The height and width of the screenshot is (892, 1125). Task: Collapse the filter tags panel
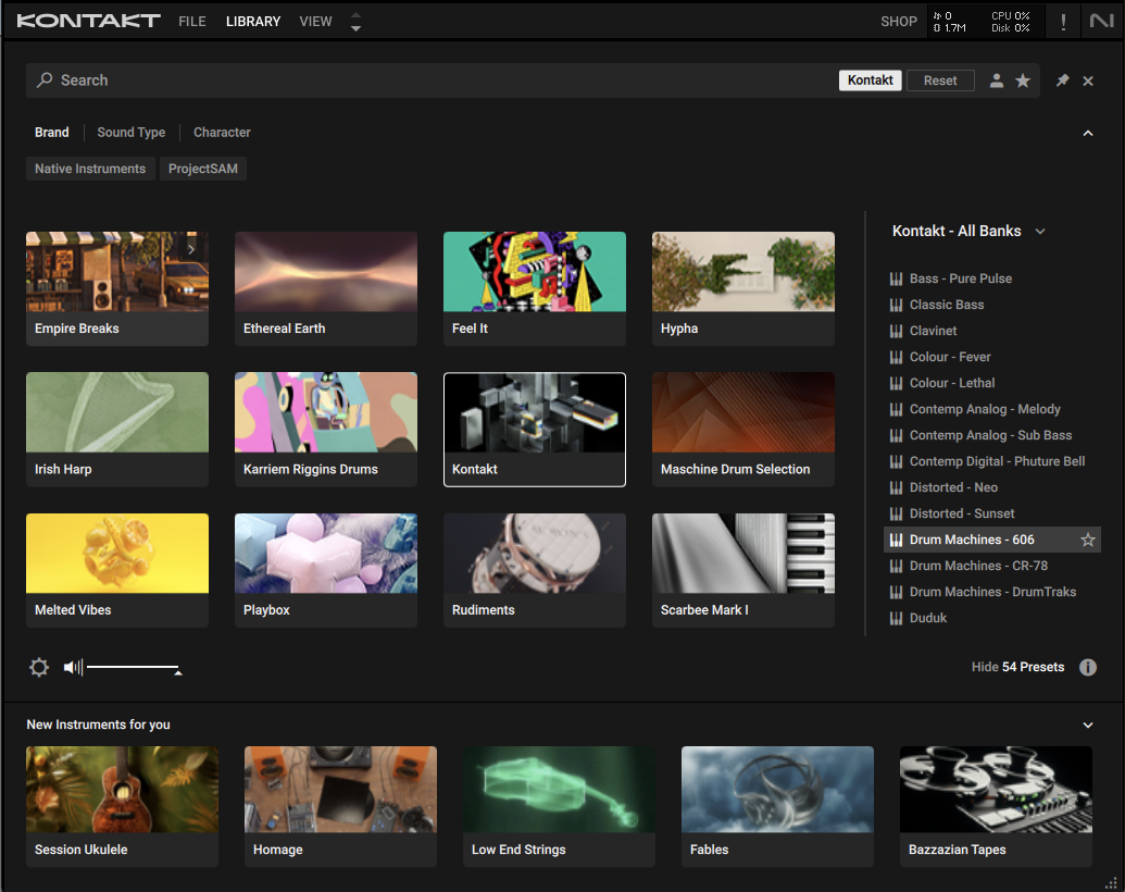point(1088,133)
